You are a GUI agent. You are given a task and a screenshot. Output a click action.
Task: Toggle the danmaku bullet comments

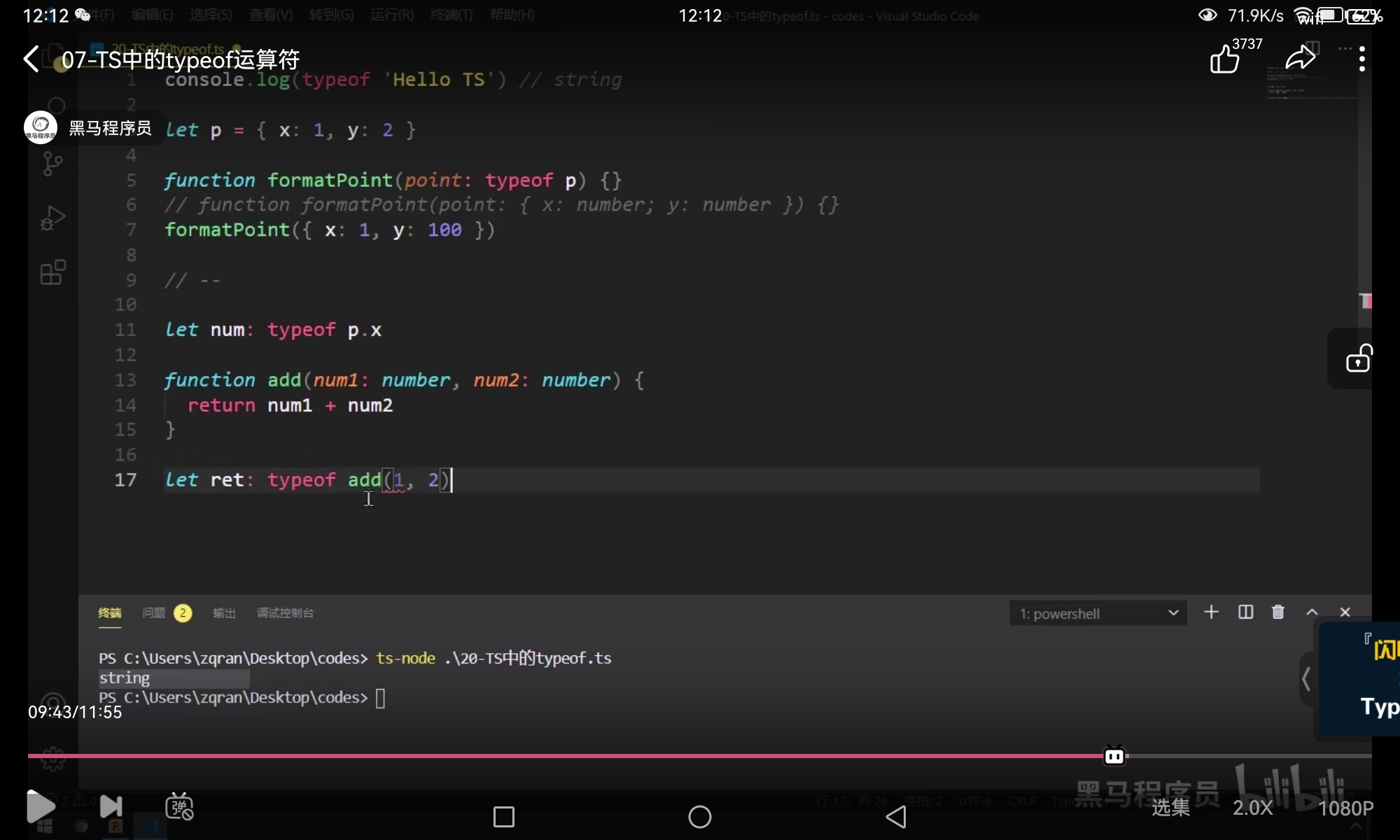point(179,807)
